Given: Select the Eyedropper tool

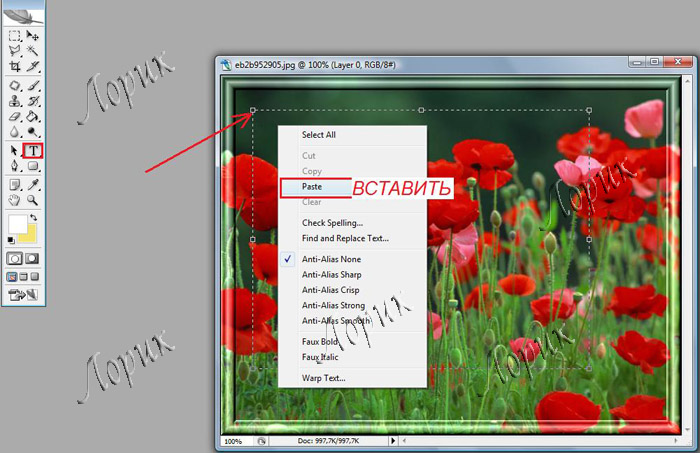Looking at the screenshot, I should coord(32,184).
